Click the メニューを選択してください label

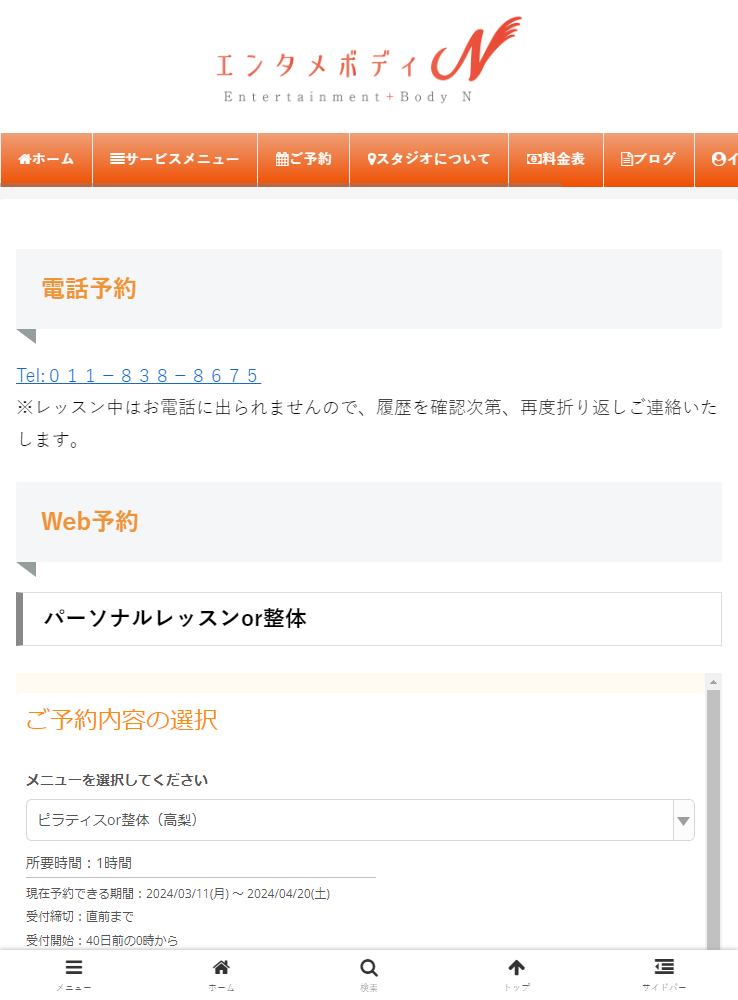(117, 780)
